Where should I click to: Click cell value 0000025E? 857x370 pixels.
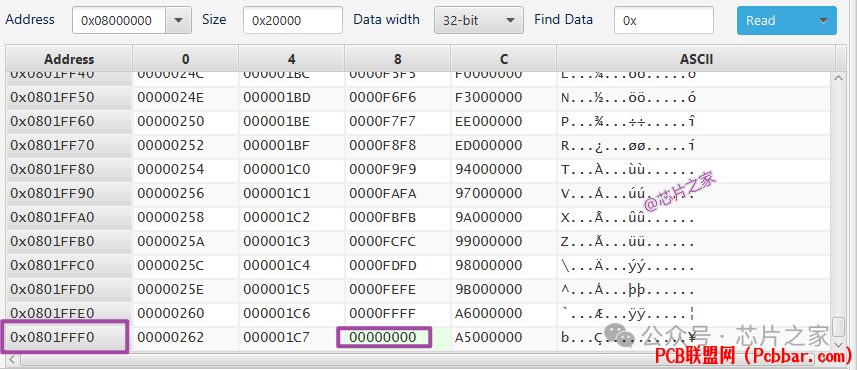point(171,290)
